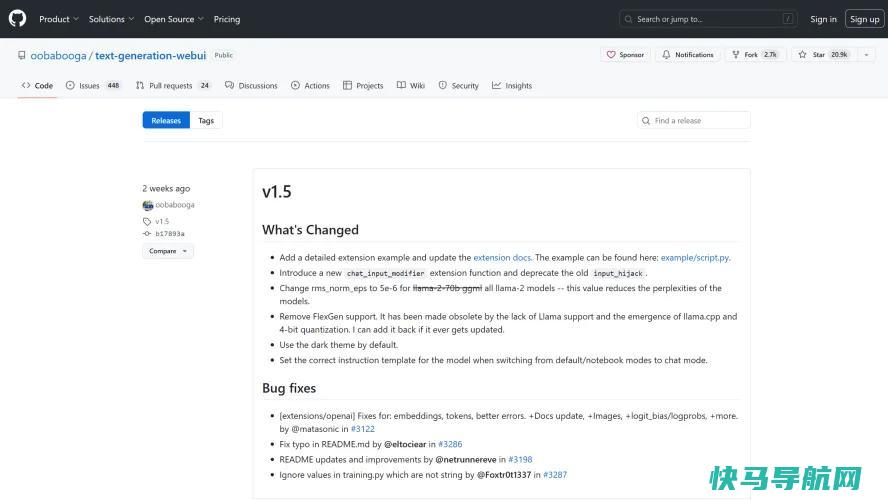Click the 'Public' repository label
The image size is (888, 500).
point(223,55)
